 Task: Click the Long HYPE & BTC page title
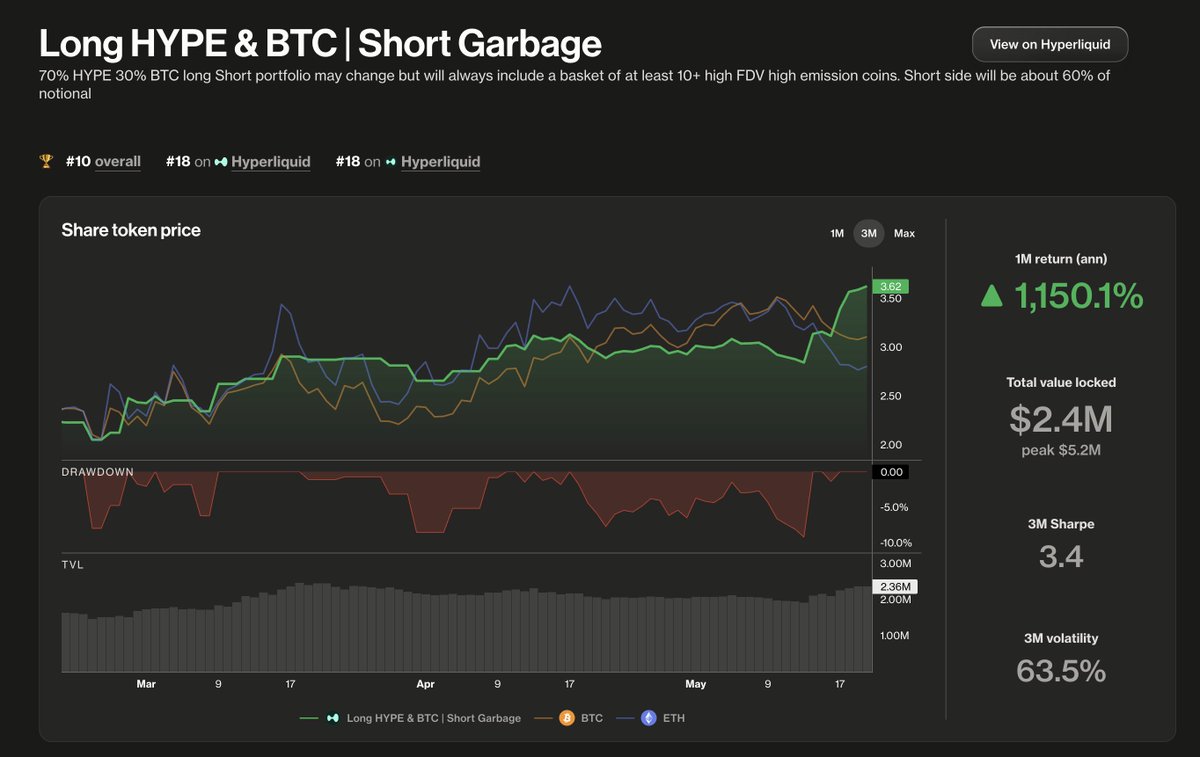click(320, 44)
